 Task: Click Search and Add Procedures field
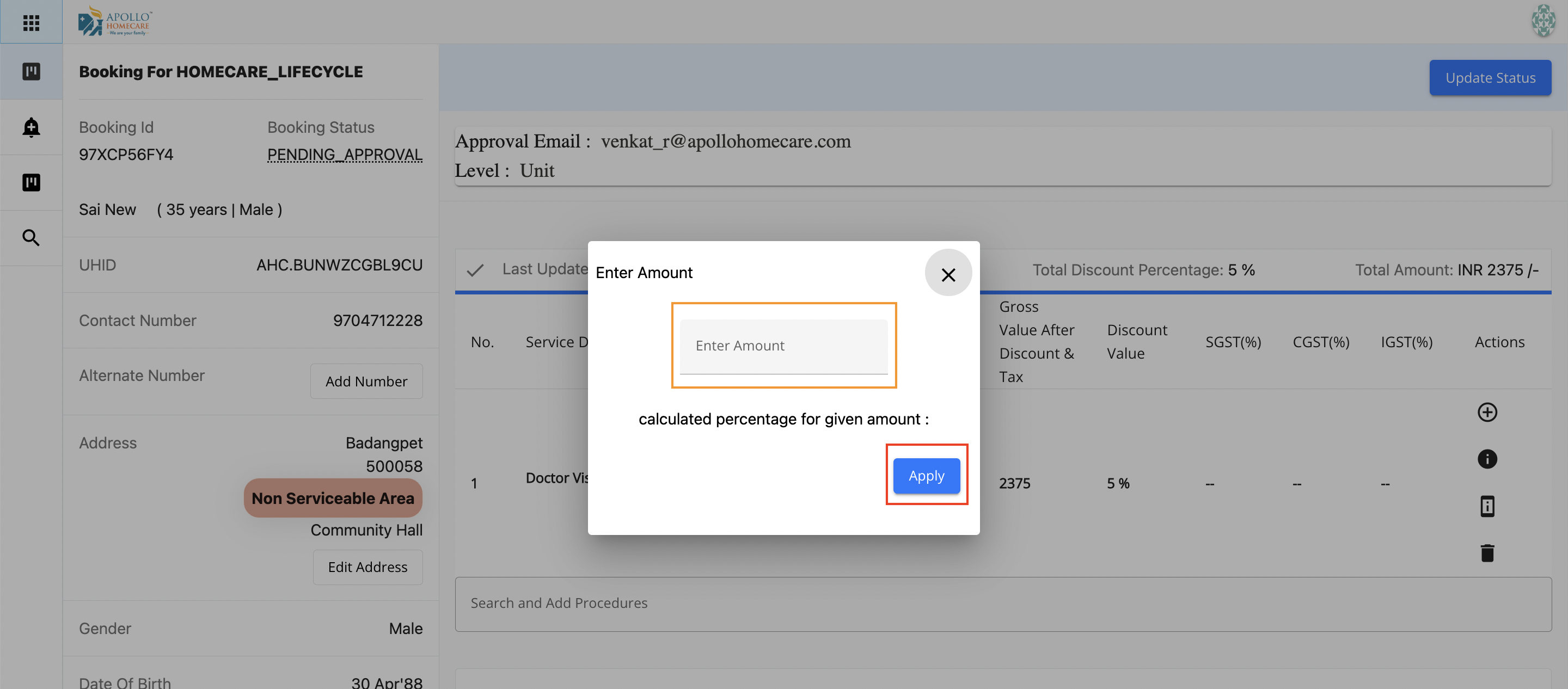tap(1002, 603)
